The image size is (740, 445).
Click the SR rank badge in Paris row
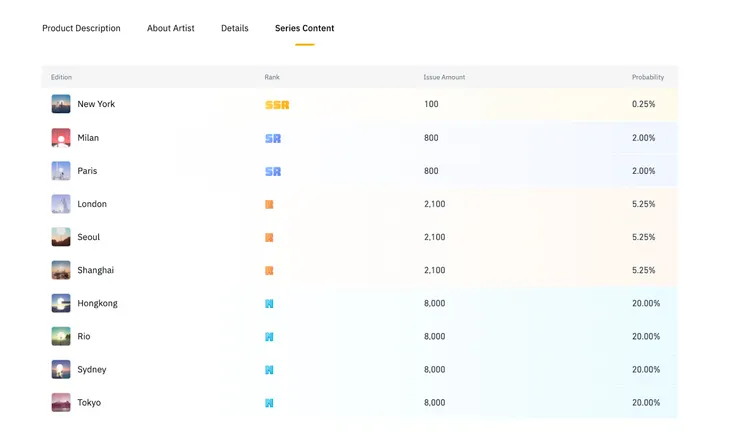click(x=273, y=171)
